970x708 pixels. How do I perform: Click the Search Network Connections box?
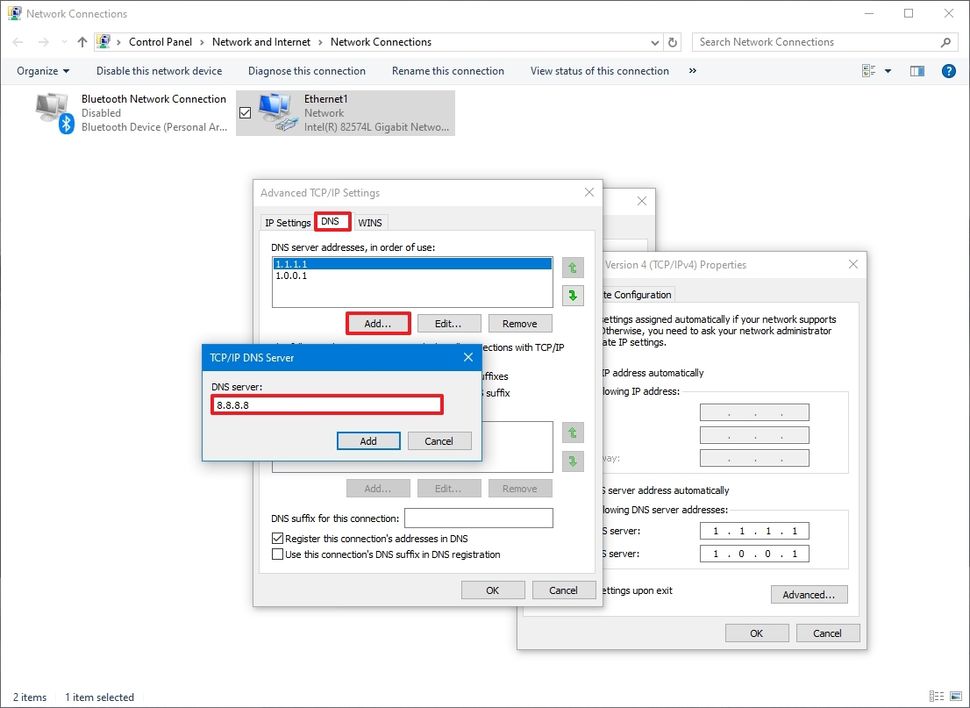coord(810,41)
